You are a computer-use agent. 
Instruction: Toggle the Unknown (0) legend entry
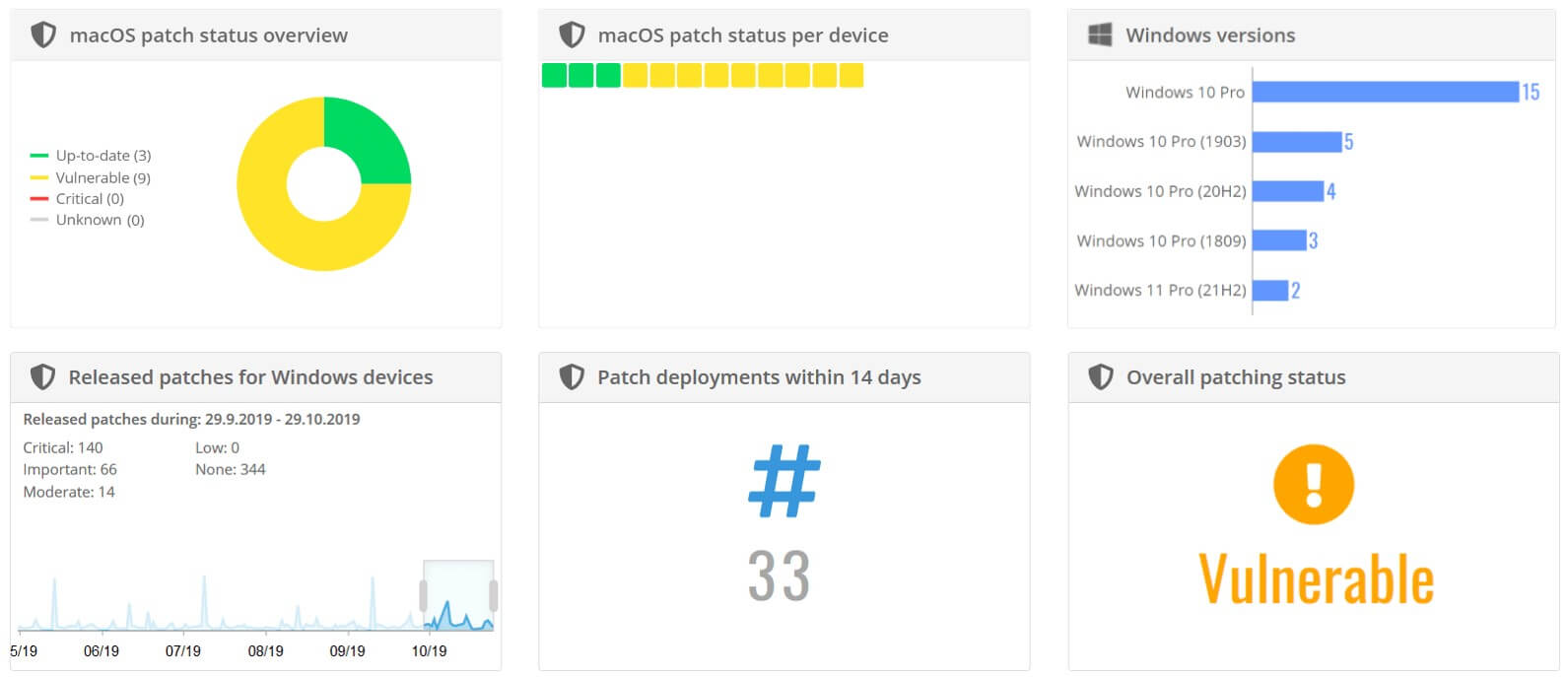click(88, 220)
